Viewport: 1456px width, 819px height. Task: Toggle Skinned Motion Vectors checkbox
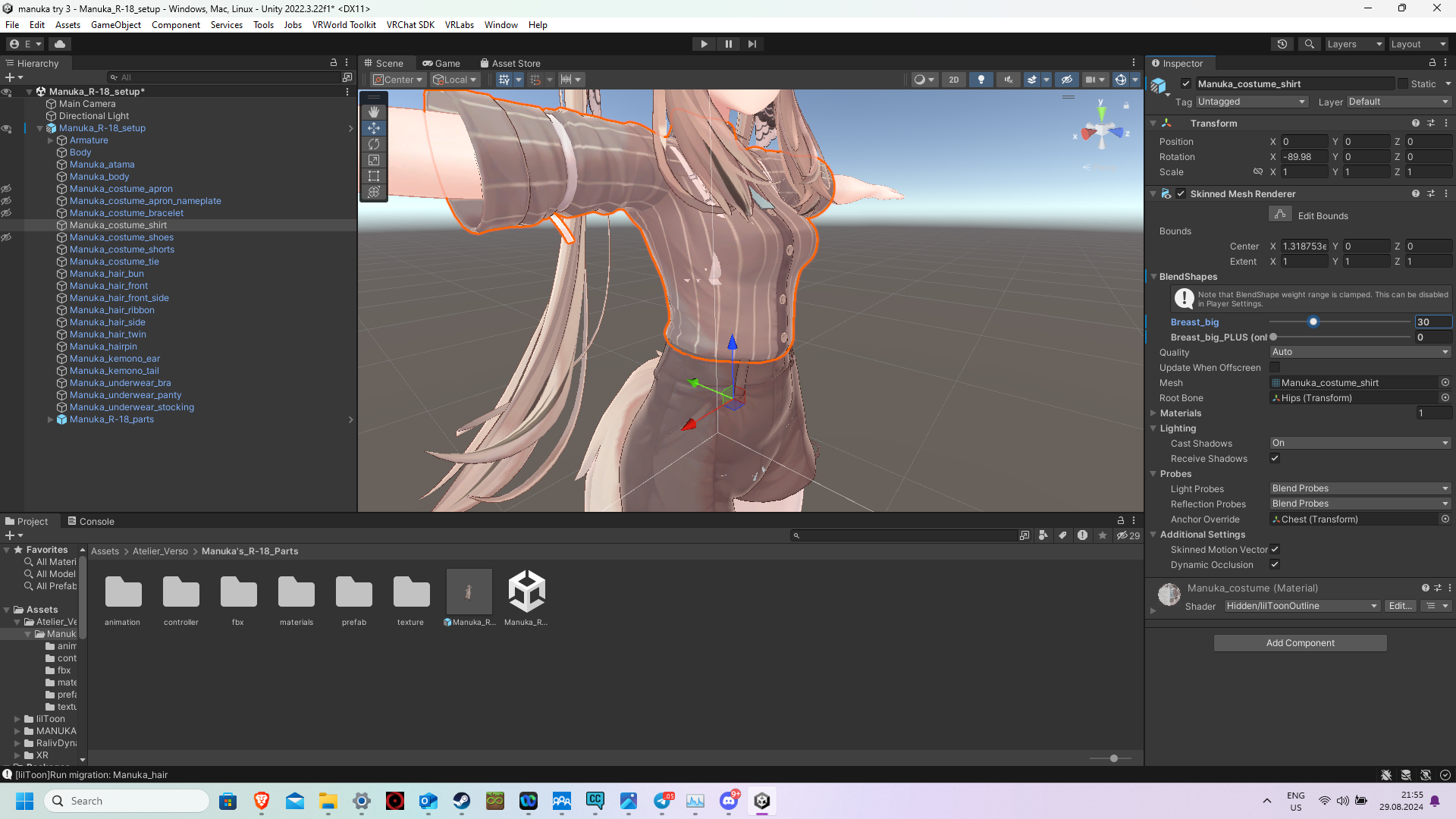(1275, 550)
